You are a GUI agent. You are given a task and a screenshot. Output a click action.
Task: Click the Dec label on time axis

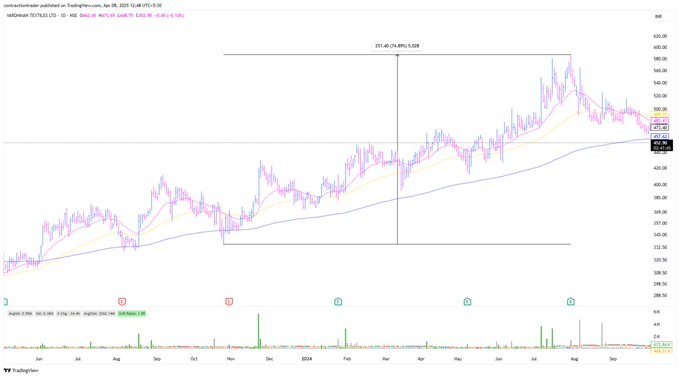[x=269, y=359]
